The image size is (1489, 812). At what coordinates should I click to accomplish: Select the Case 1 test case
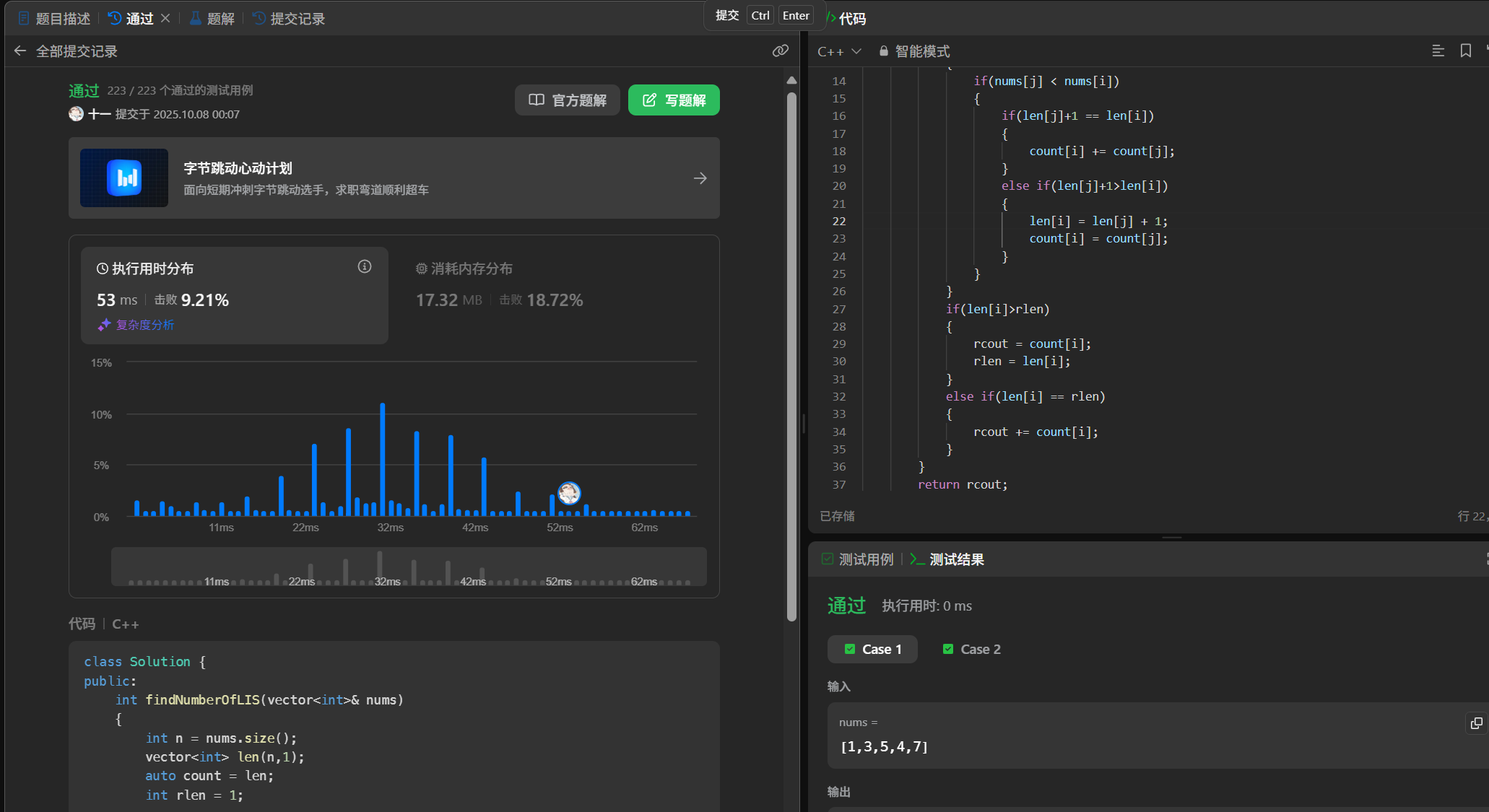click(872, 649)
